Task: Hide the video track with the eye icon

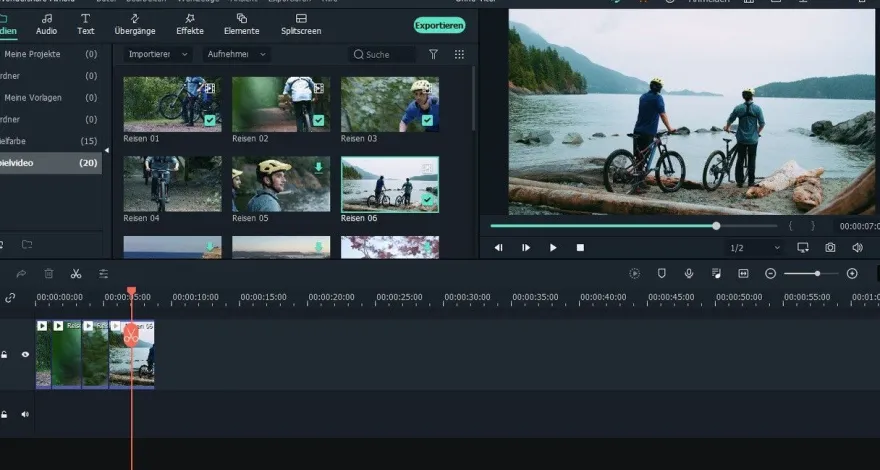Action: tap(25, 355)
